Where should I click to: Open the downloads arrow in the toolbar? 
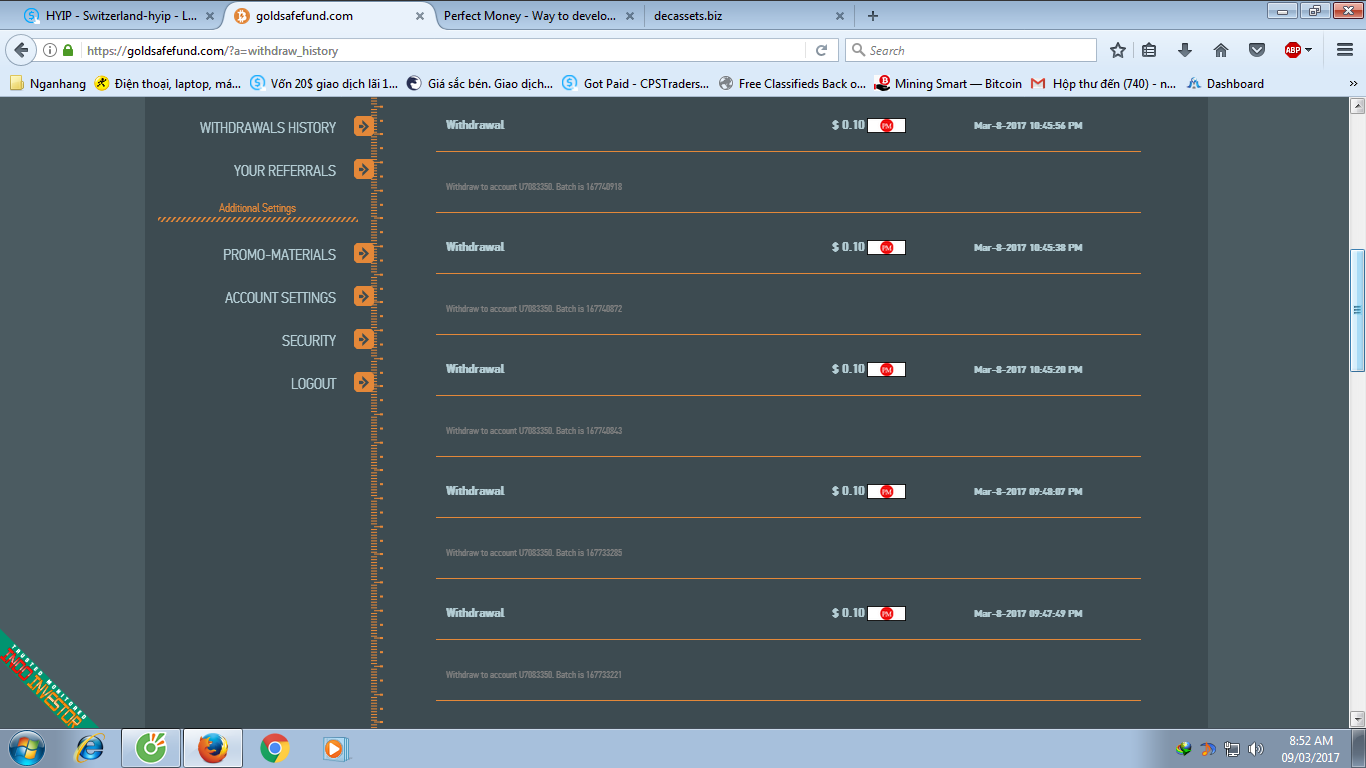[1185, 50]
